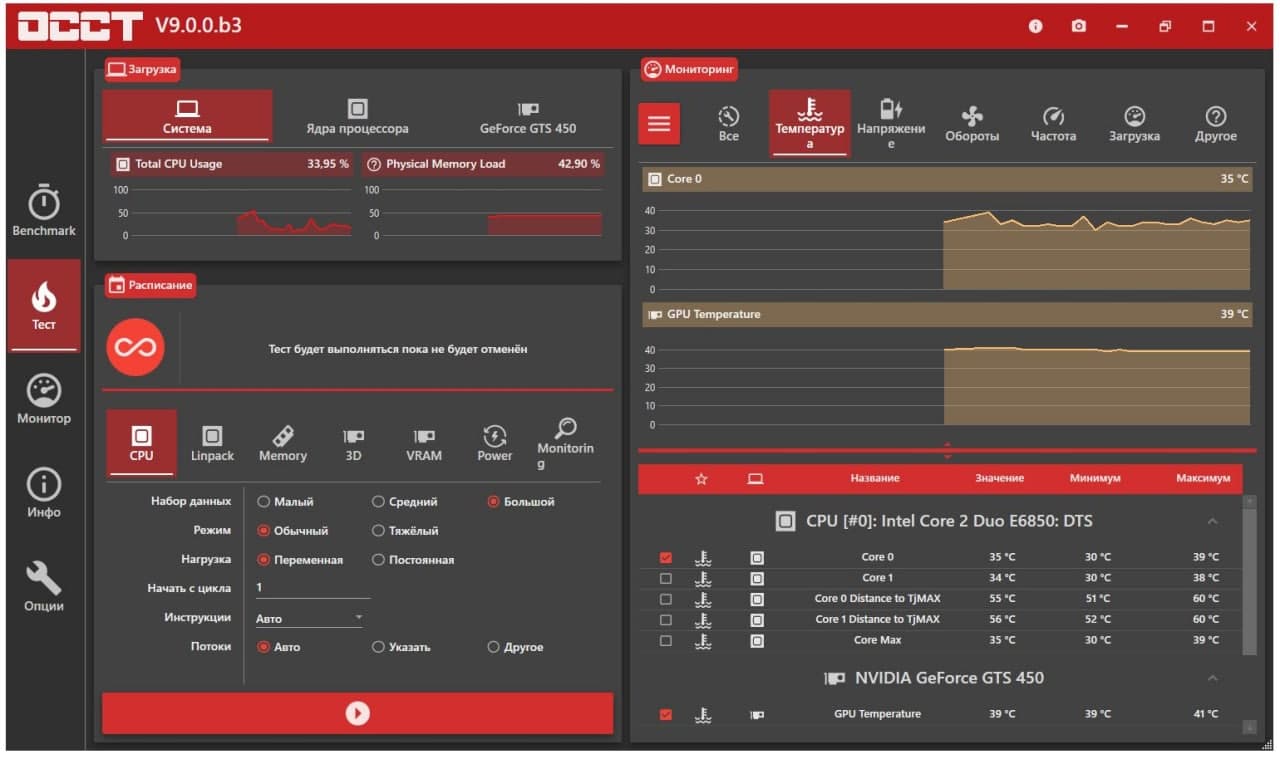The image size is (1280, 759).
Task: Select the Обороты fan tab
Action: 972,124
